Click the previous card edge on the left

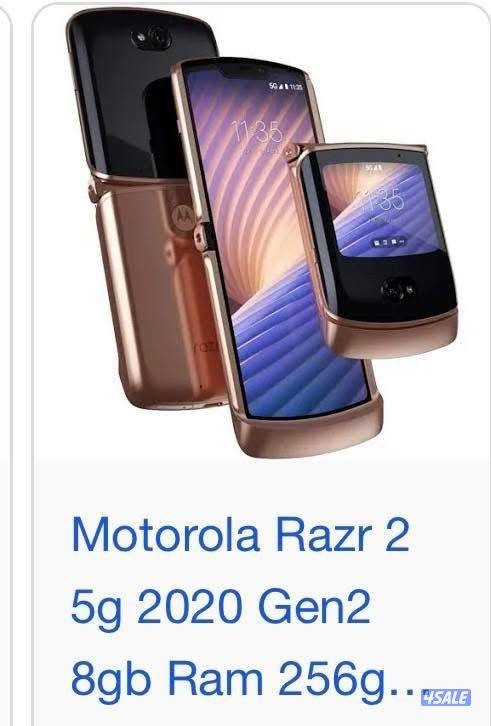[6, 363]
